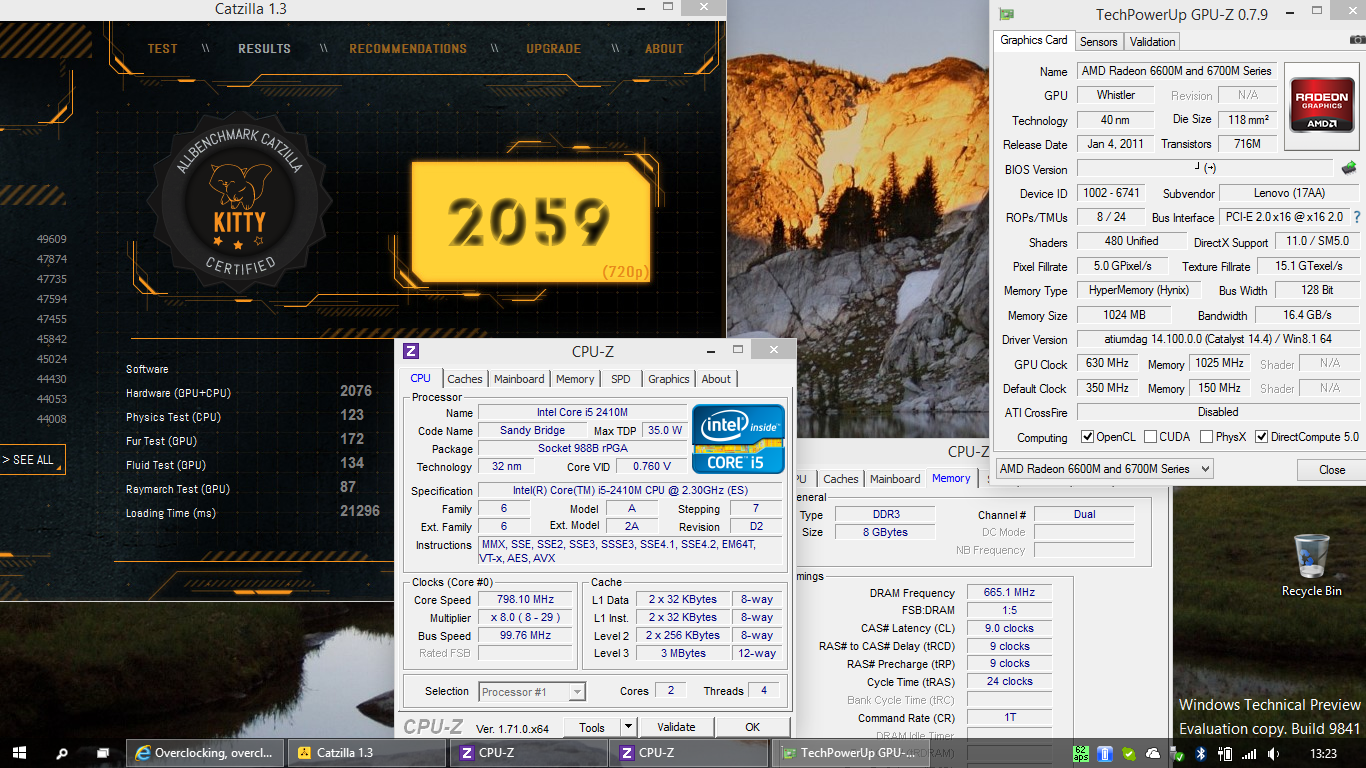The width and height of the screenshot is (1366, 768).
Task: Click the Loading Time (ms) result row
Action: point(253,513)
